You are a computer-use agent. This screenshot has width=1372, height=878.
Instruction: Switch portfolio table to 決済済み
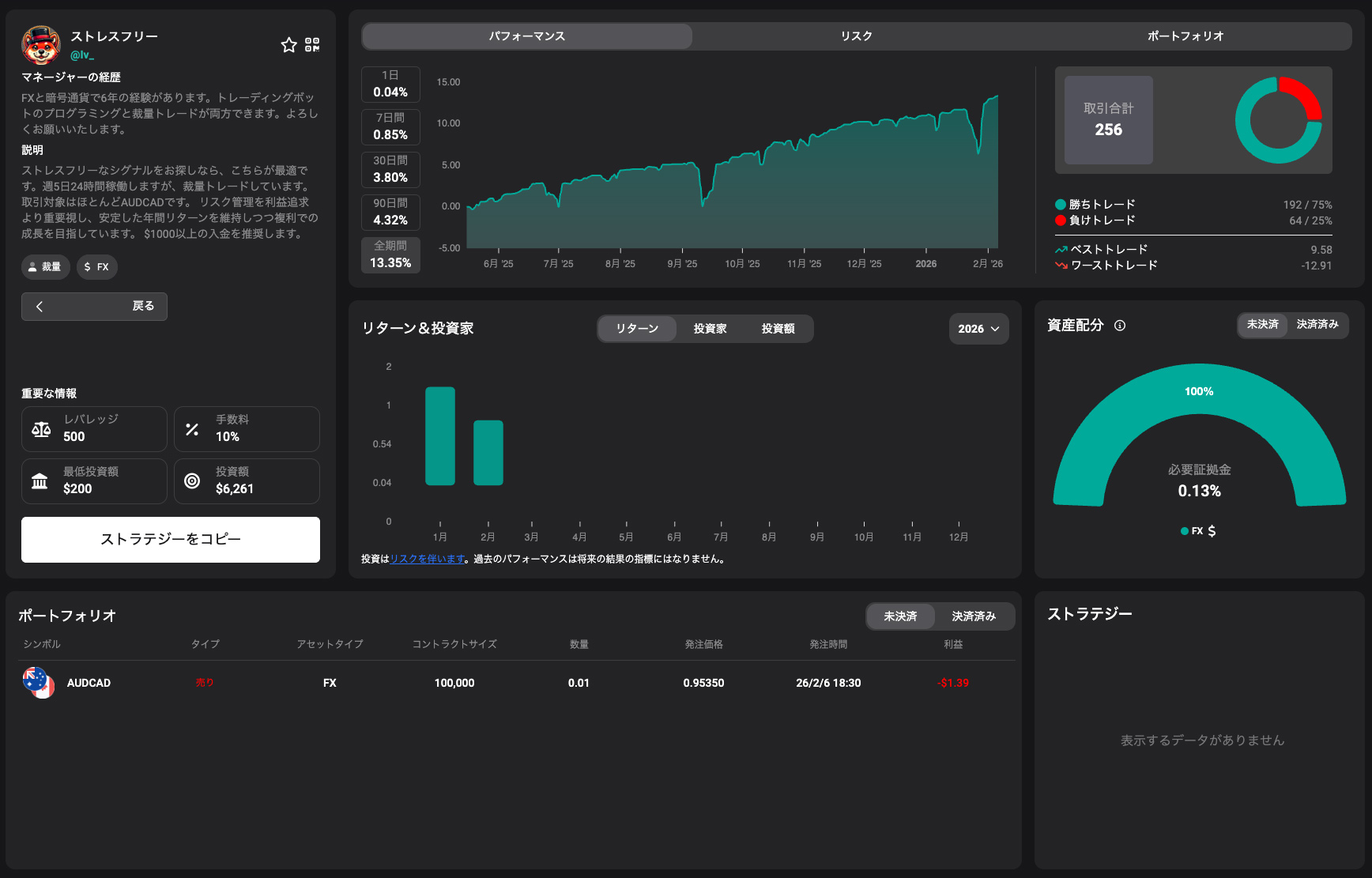973,616
